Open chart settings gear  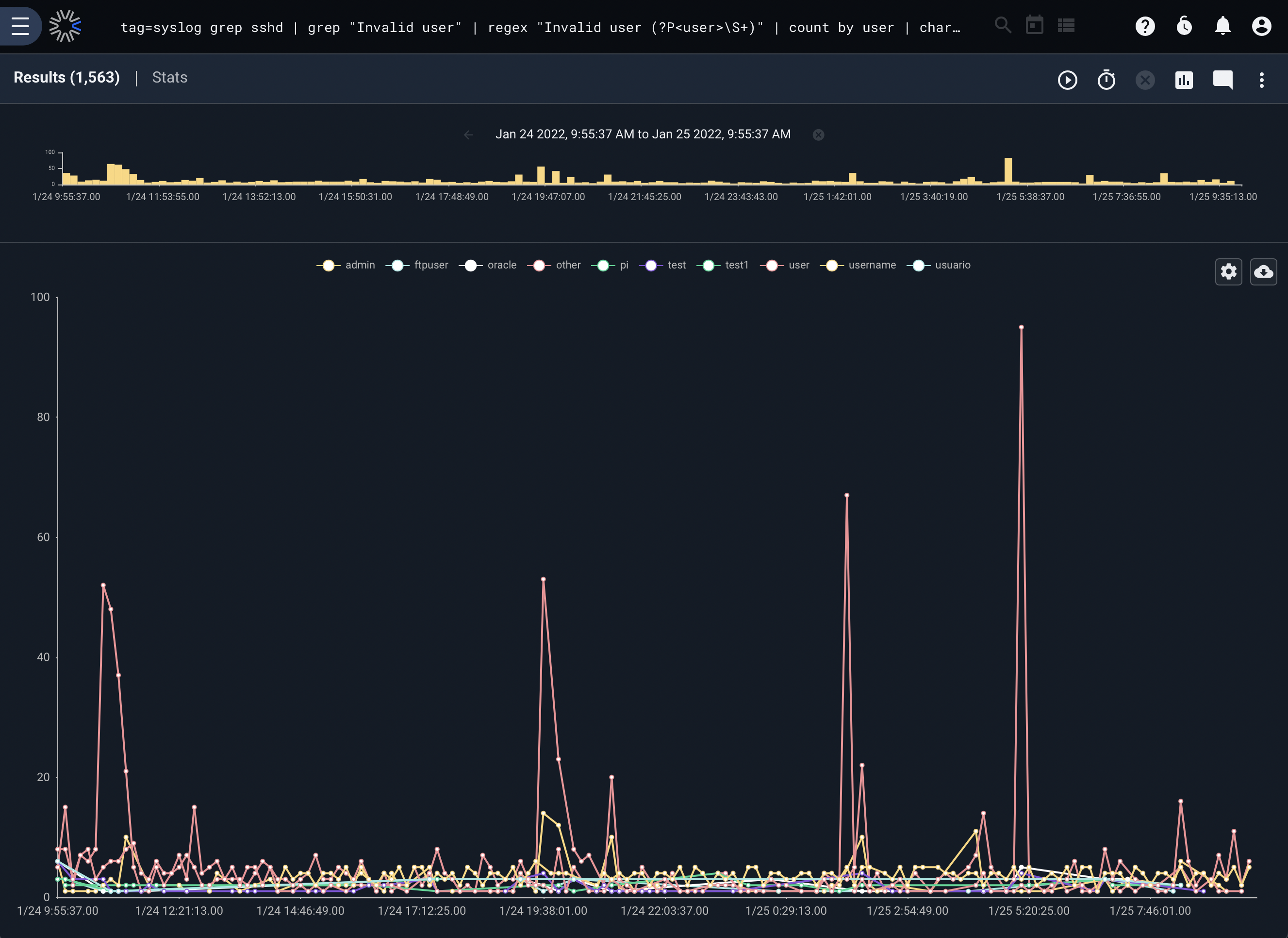pyautogui.click(x=1228, y=271)
